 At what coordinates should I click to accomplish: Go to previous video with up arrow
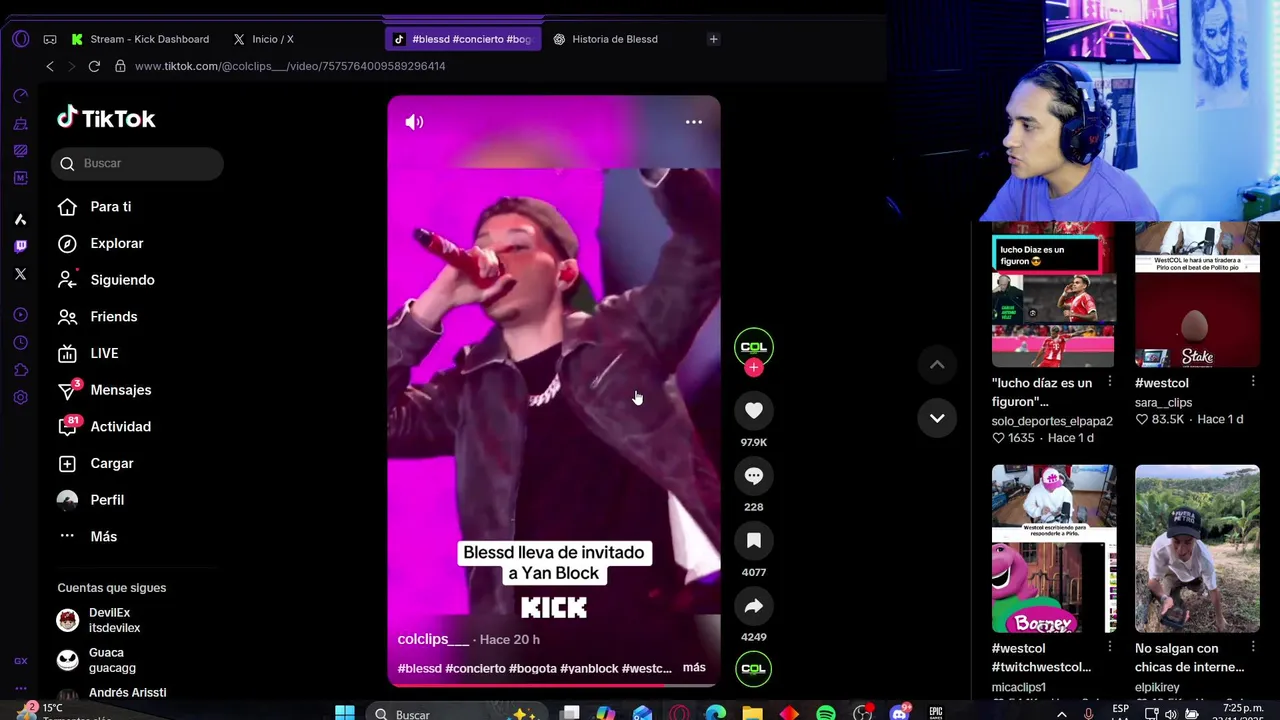[937, 365]
